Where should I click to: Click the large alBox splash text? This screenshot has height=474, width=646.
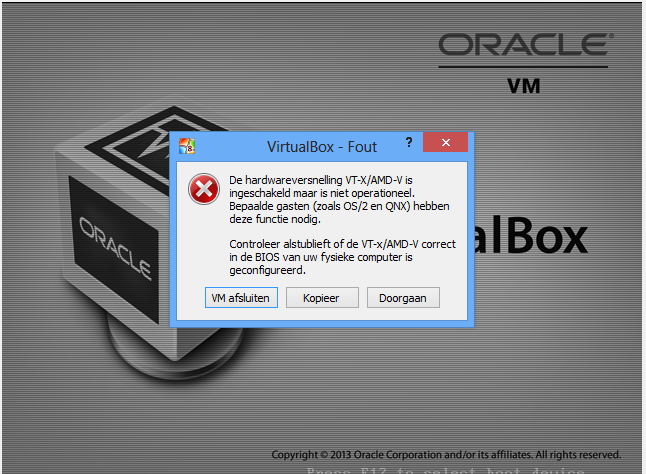[531, 235]
